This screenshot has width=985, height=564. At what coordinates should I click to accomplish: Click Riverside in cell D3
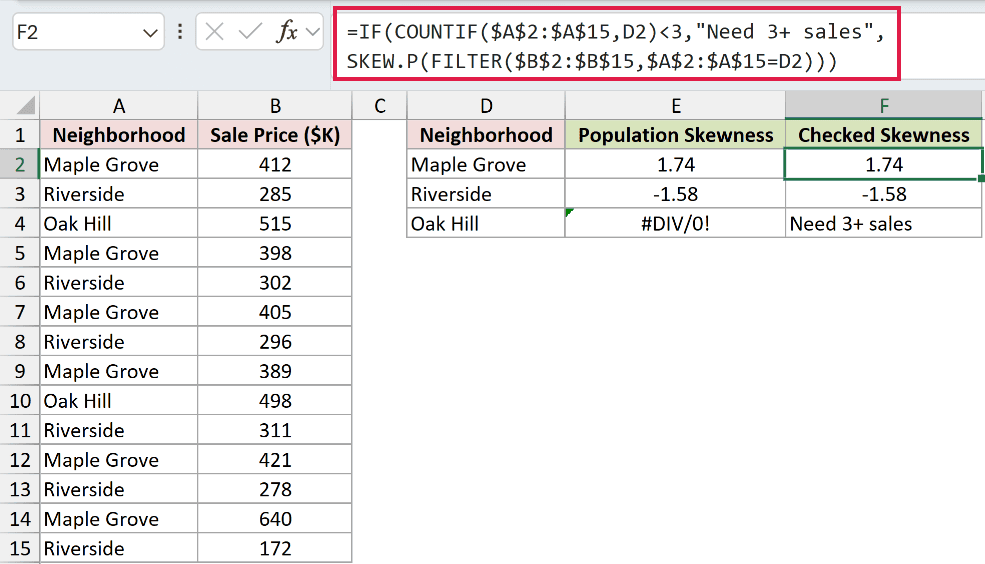coord(486,194)
